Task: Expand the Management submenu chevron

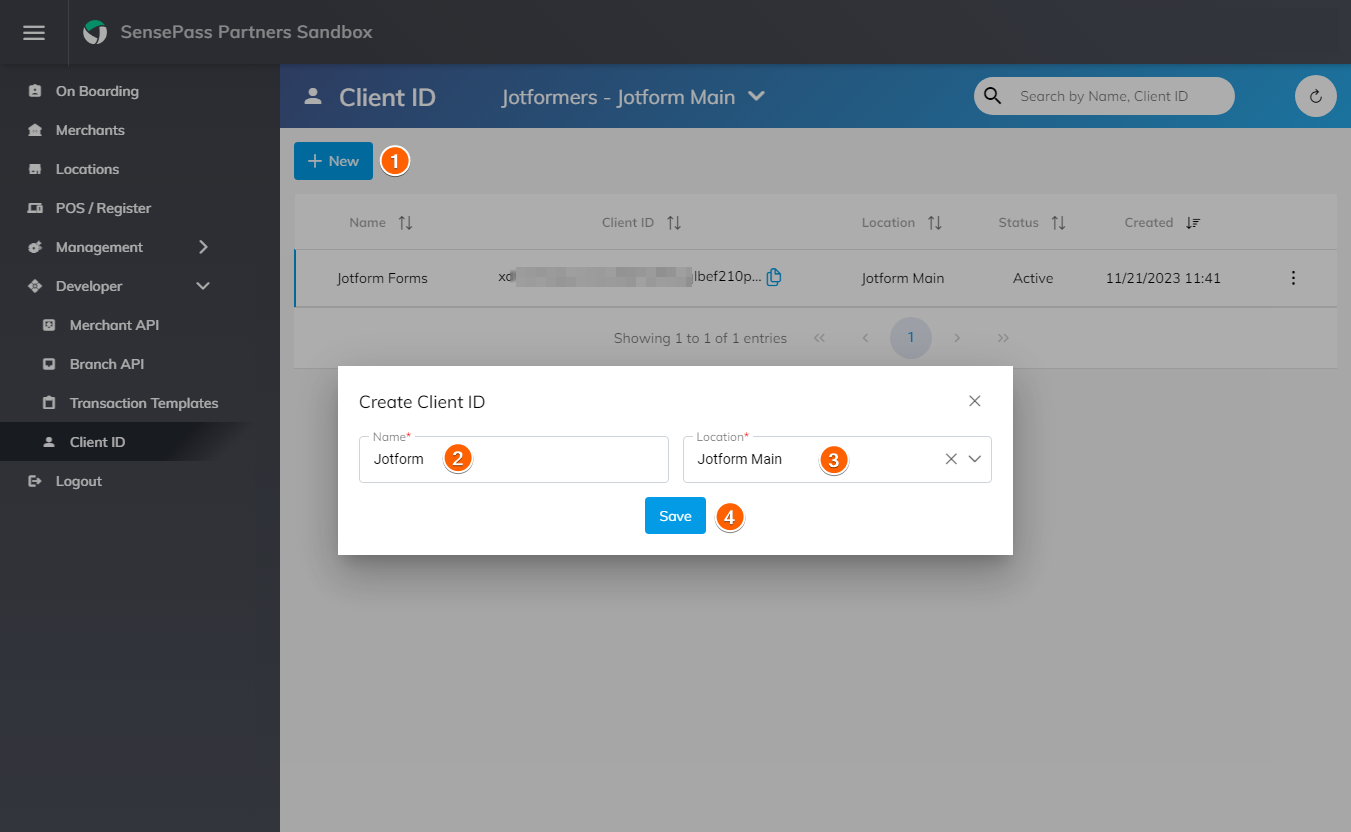Action: [203, 247]
